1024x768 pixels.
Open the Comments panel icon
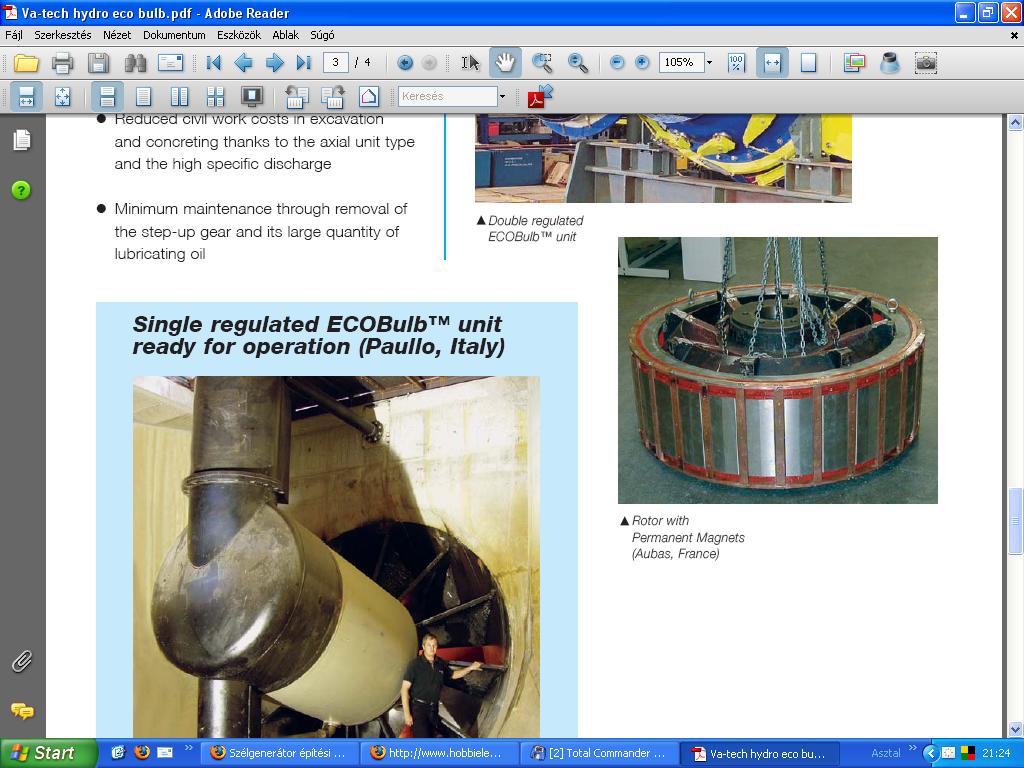[22, 711]
